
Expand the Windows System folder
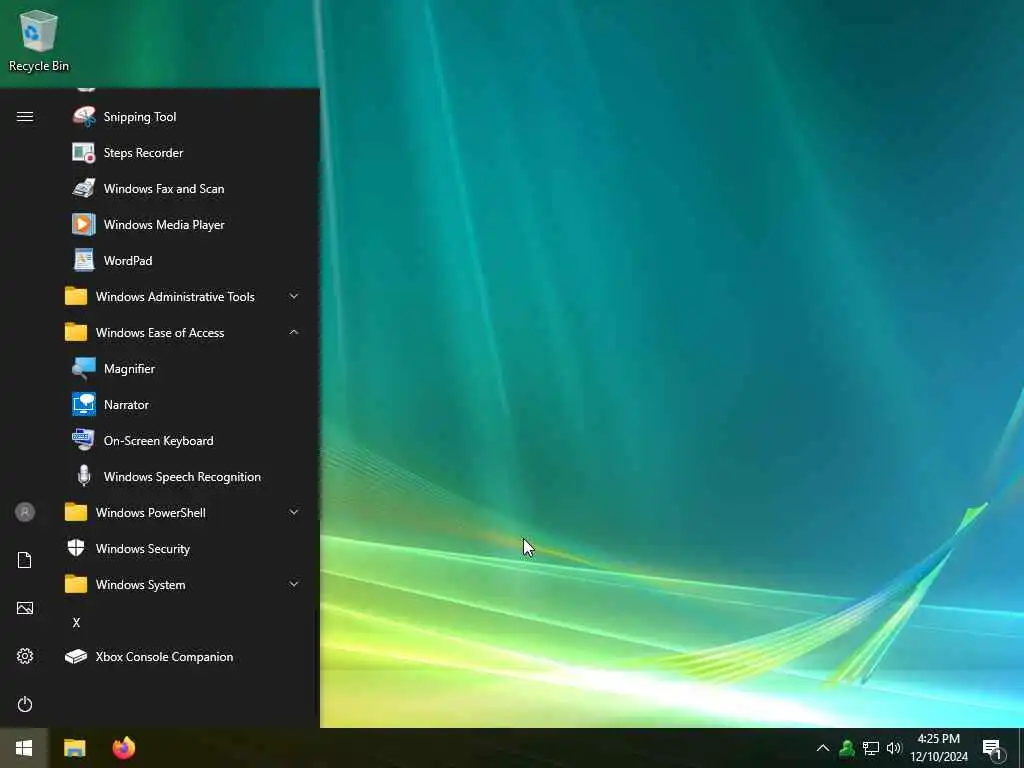[184, 584]
